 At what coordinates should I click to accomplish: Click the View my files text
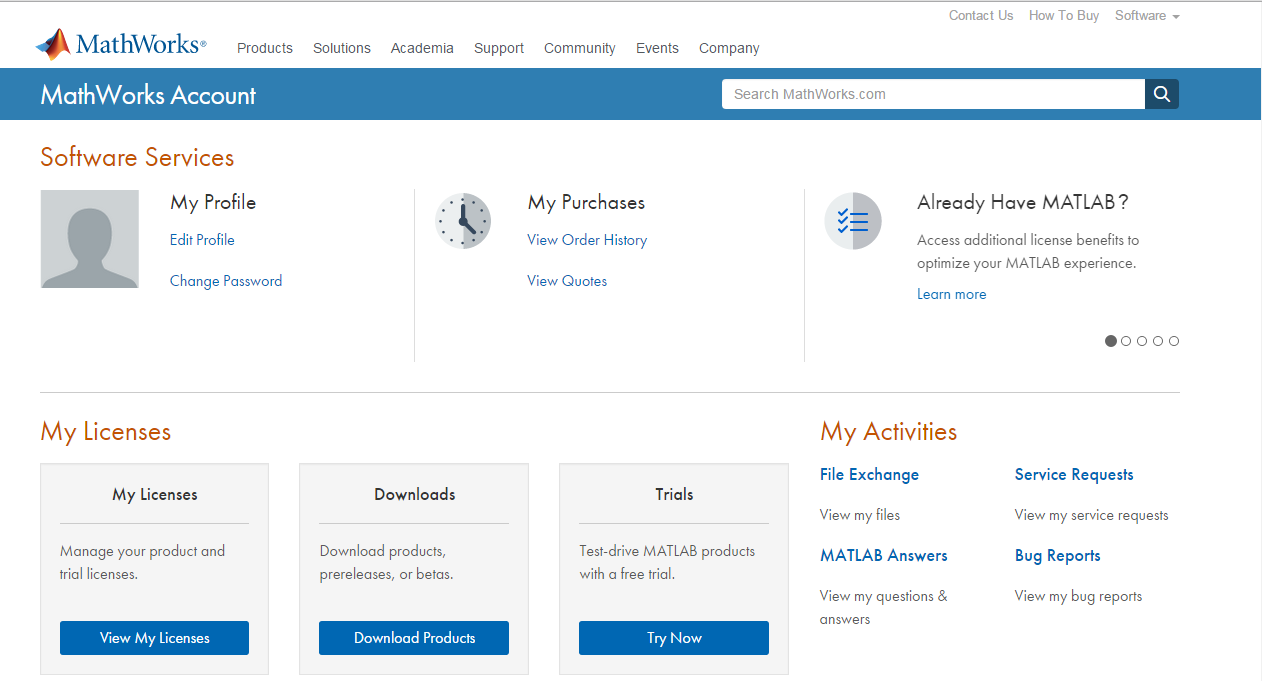(x=860, y=515)
